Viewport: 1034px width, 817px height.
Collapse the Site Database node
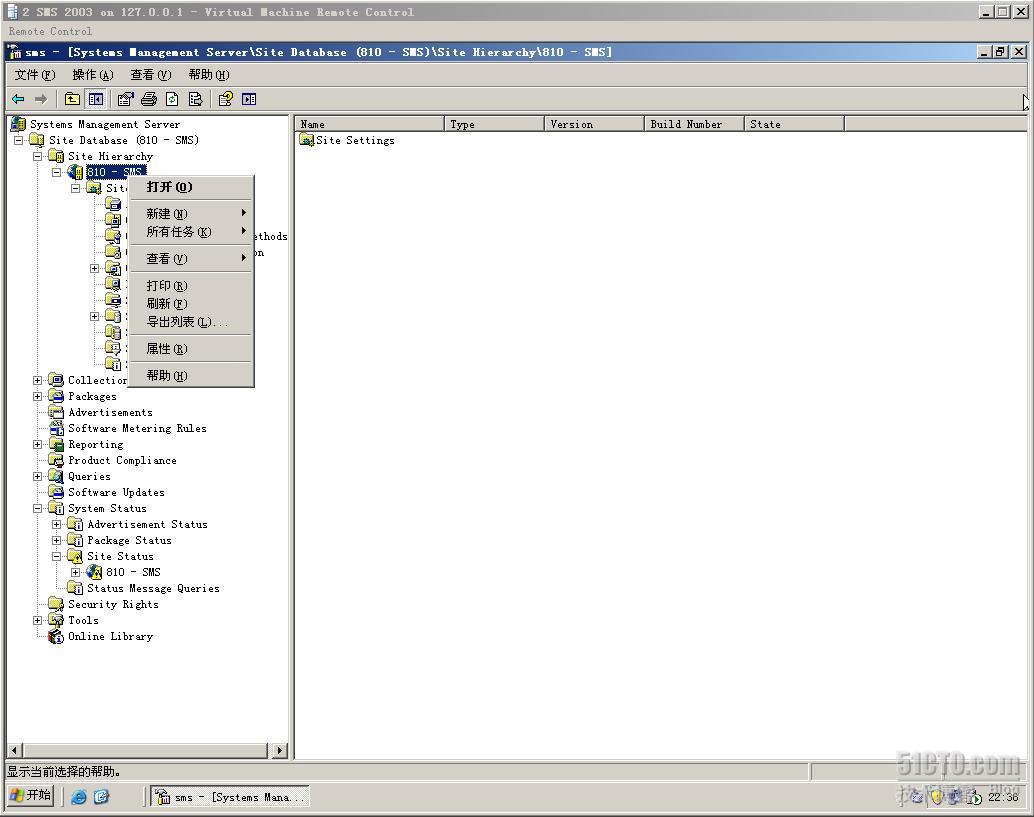coord(18,140)
